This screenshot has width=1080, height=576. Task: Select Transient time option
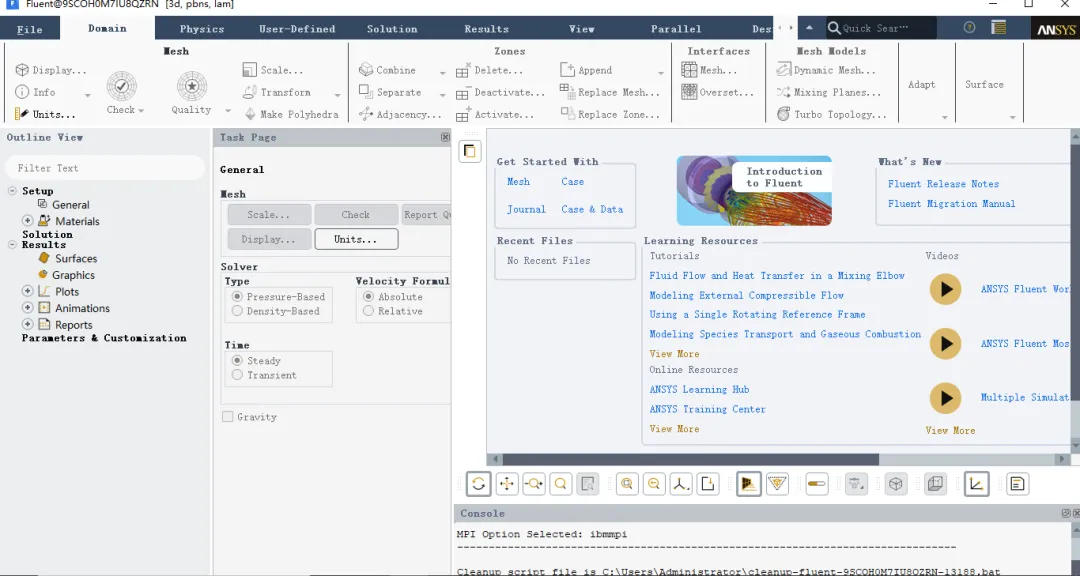point(237,375)
